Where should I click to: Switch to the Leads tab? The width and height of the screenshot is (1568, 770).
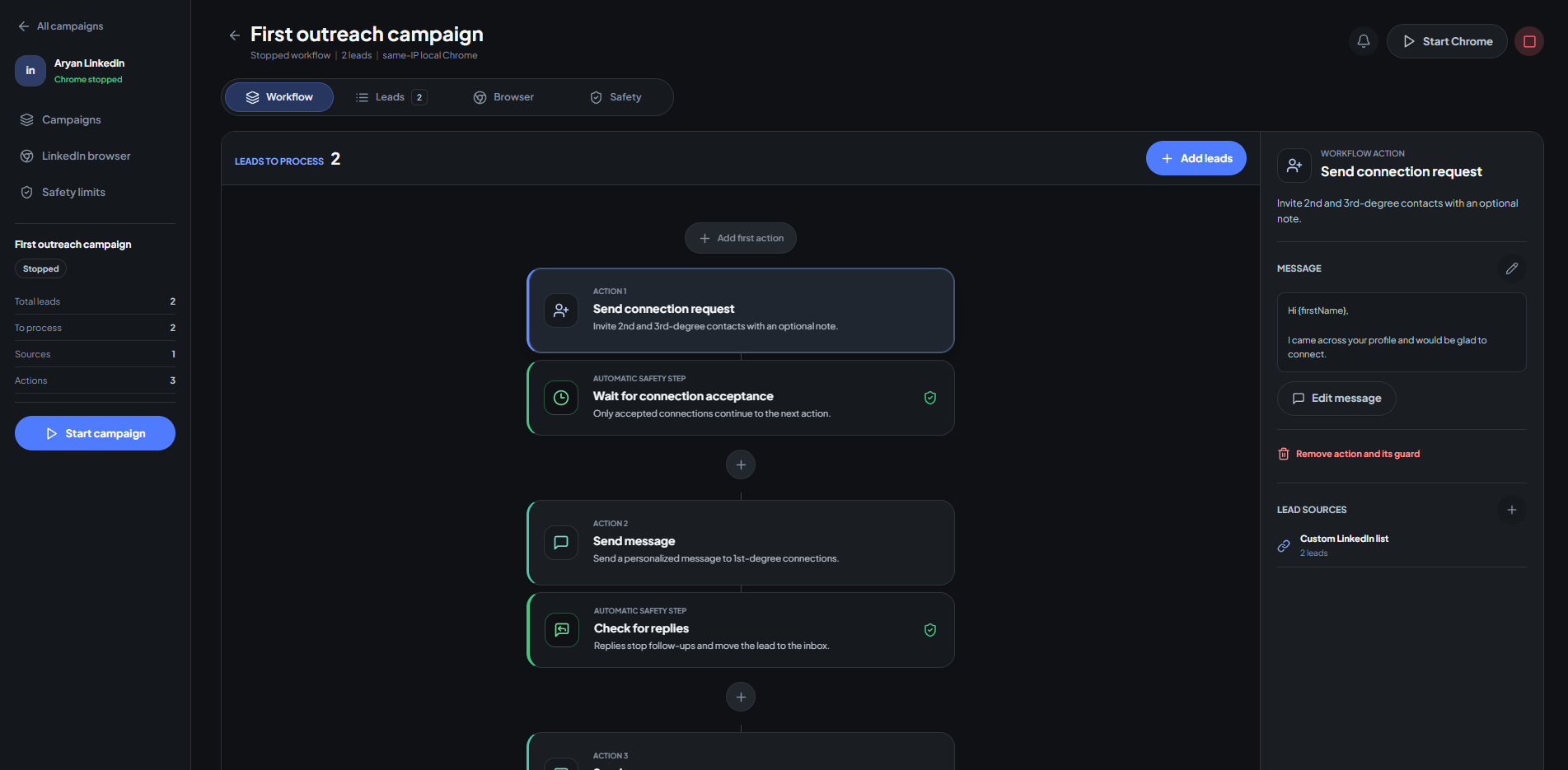click(391, 97)
